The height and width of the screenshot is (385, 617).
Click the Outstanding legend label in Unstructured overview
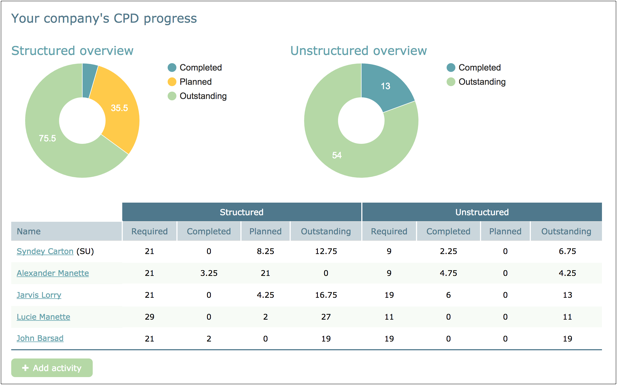pyautogui.click(x=482, y=82)
